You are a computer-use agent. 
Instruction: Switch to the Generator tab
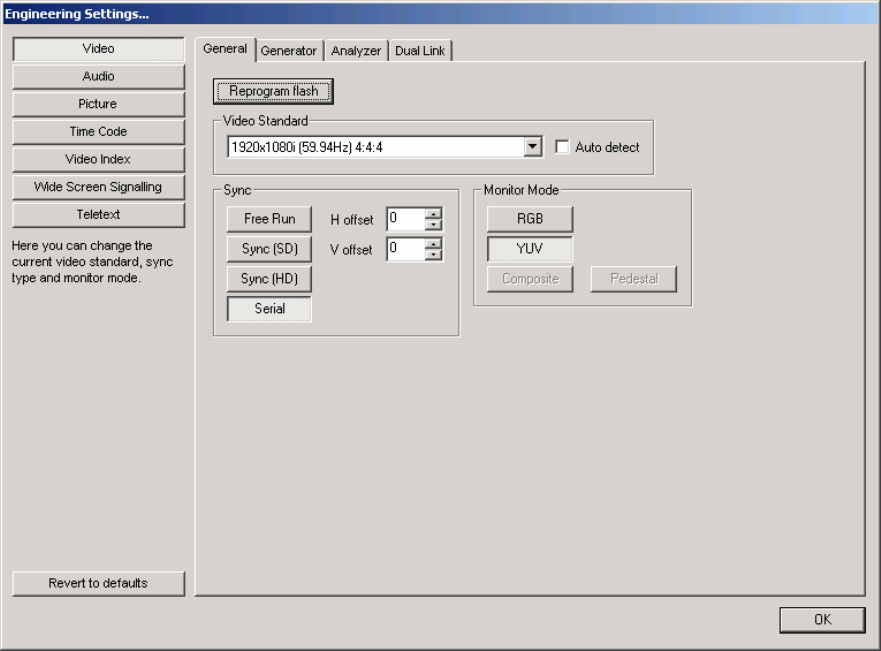click(x=288, y=51)
